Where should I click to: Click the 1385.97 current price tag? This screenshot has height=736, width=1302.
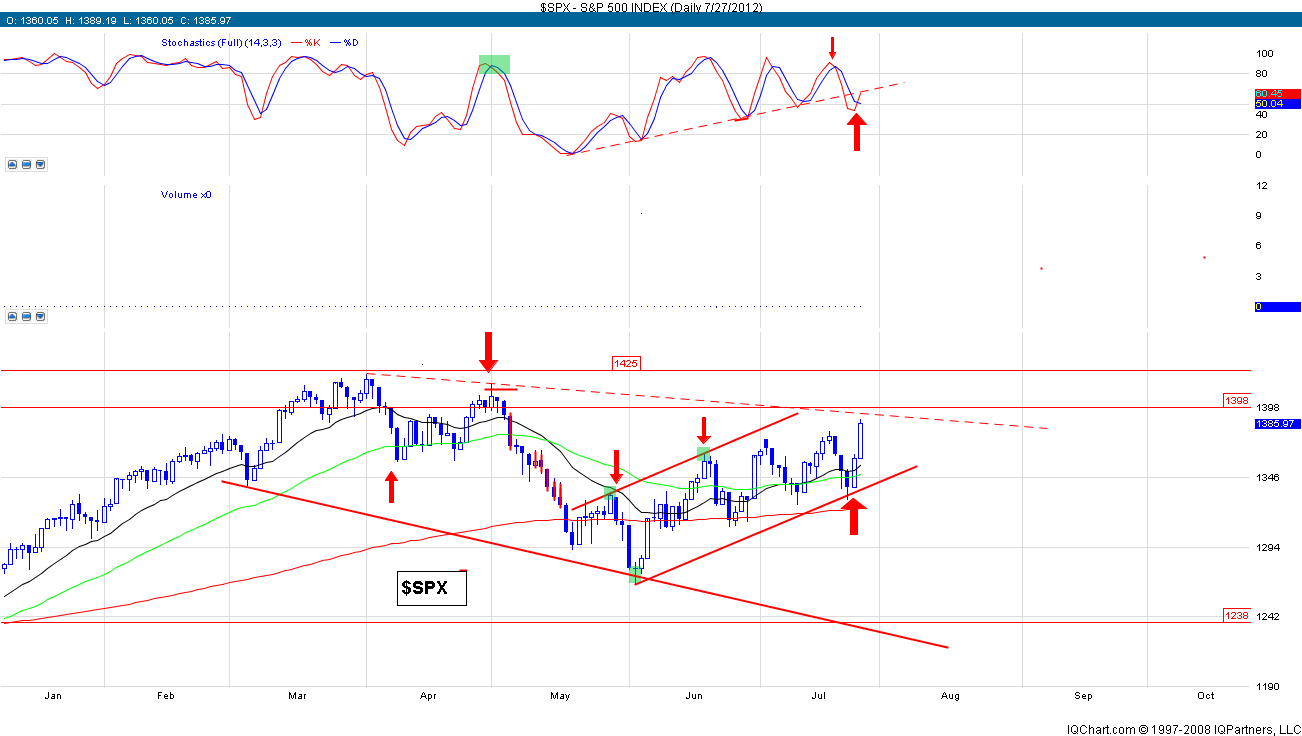click(x=1275, y=424)
